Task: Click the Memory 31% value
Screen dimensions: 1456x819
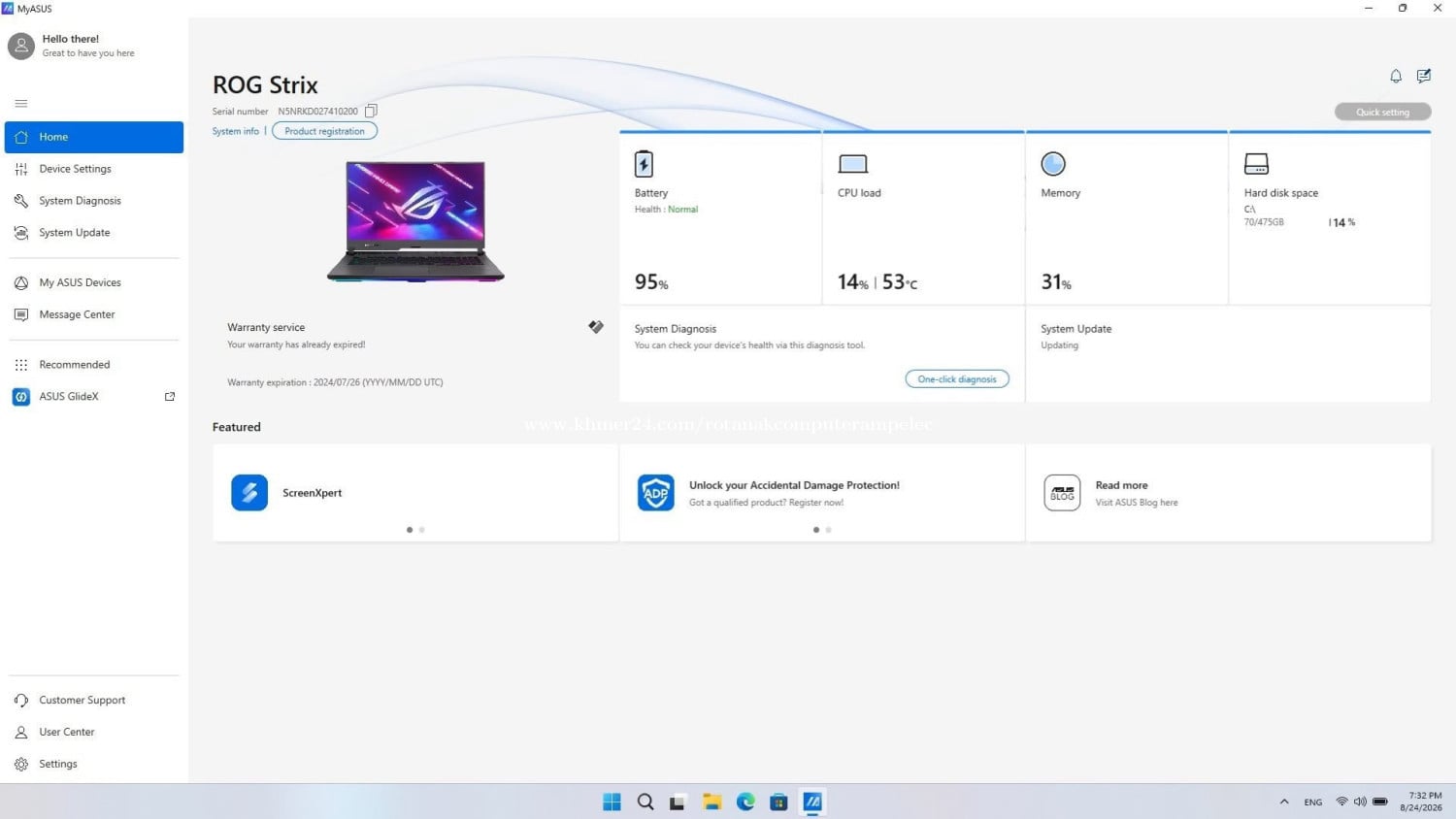Action: (x=1056, y=282)
